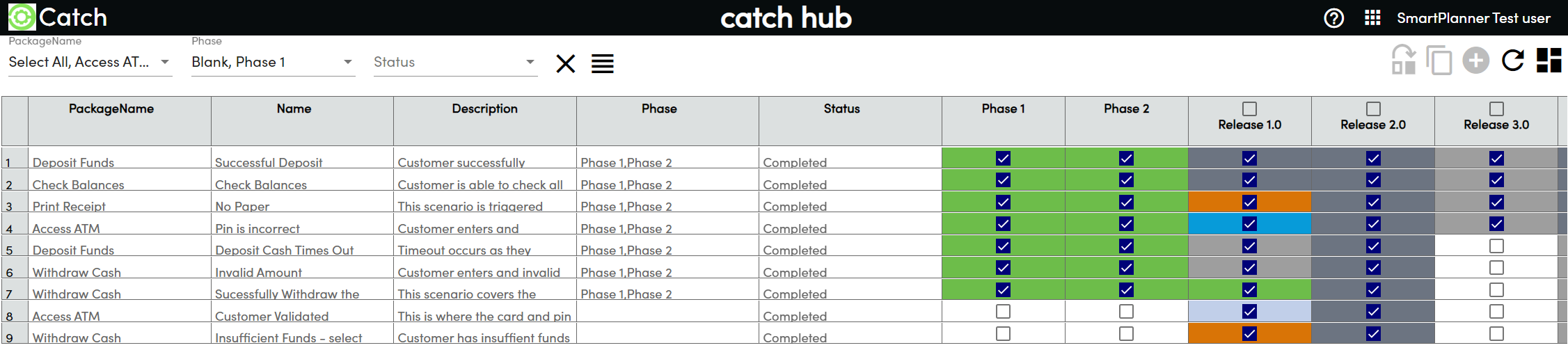The height and width of the screenshot is (350, 1568).
Task: Click the refresh icon
Action: 1513,61
